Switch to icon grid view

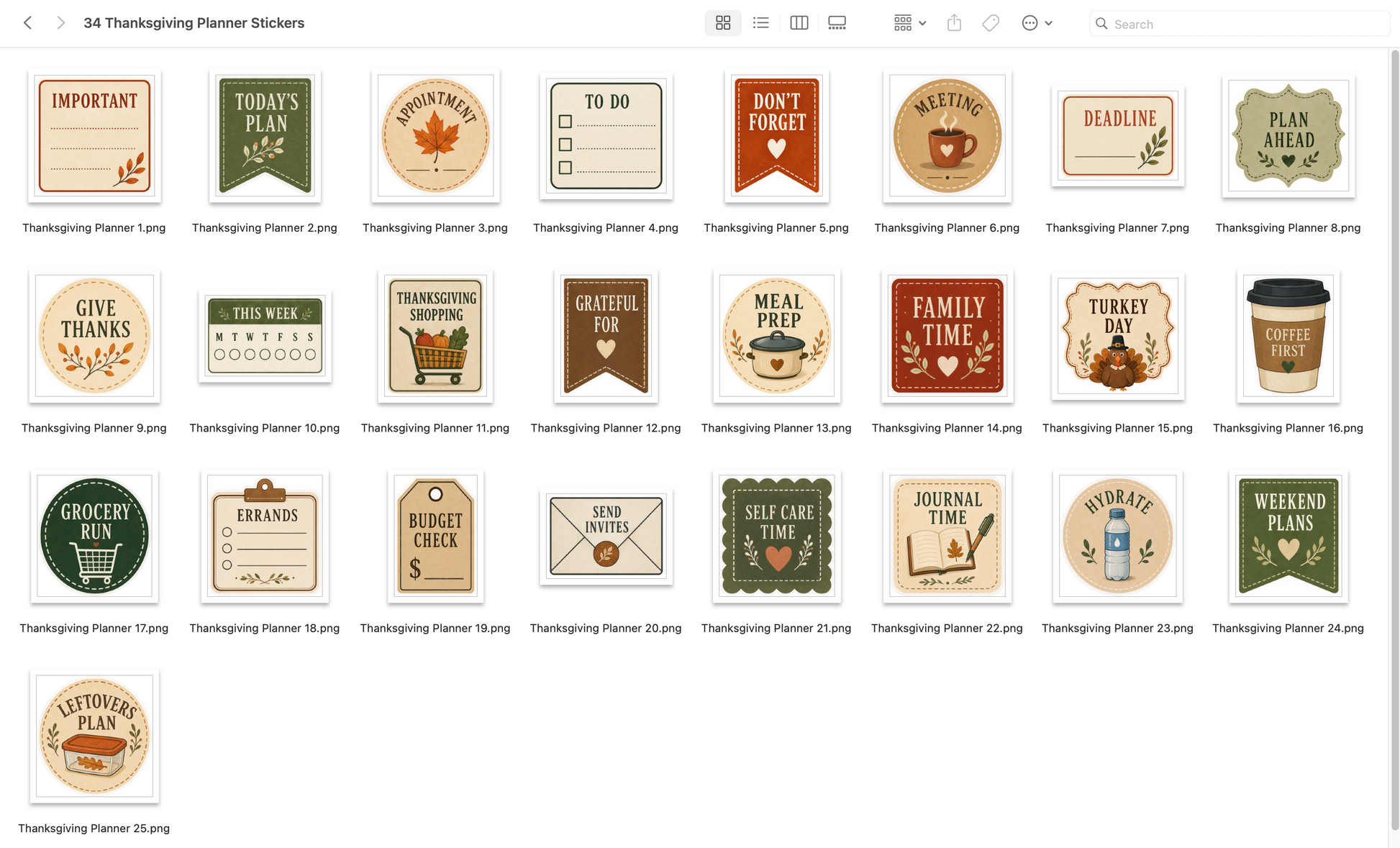click(x=722, y=23)
